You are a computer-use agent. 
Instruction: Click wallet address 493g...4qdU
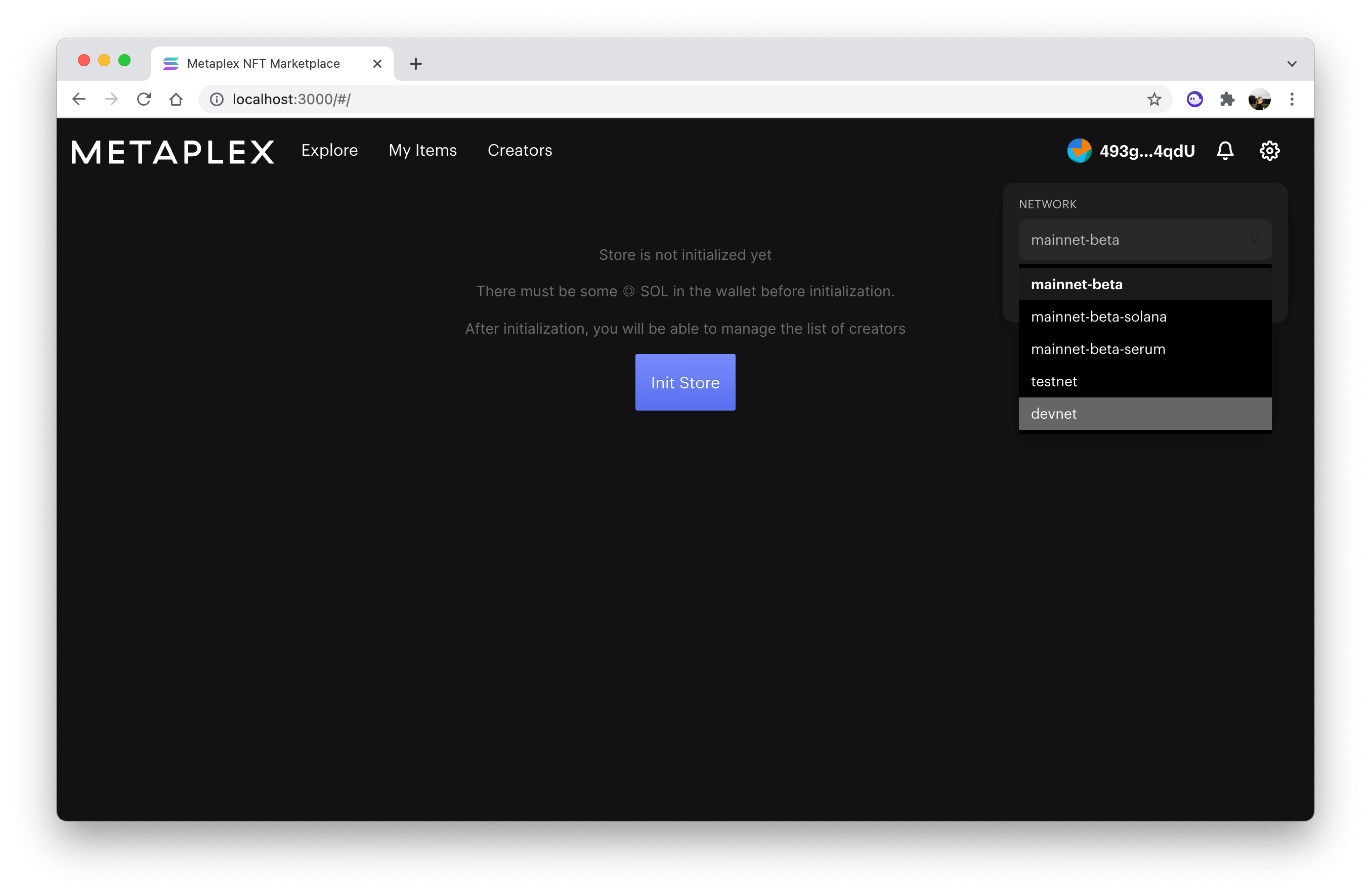tap(1146, 151)
